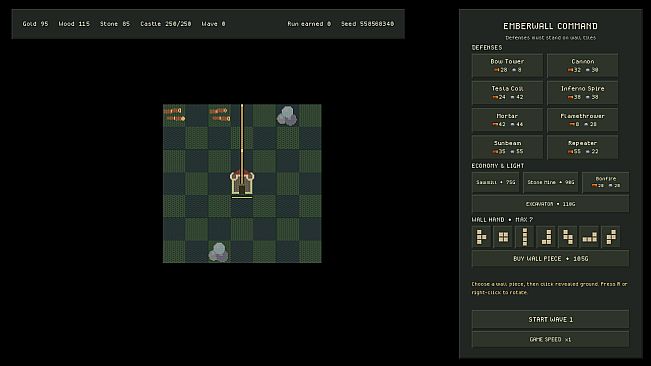The image size is (651, 366).
Task: Click the Wave 0 indicator
Action: coord(213,24)
